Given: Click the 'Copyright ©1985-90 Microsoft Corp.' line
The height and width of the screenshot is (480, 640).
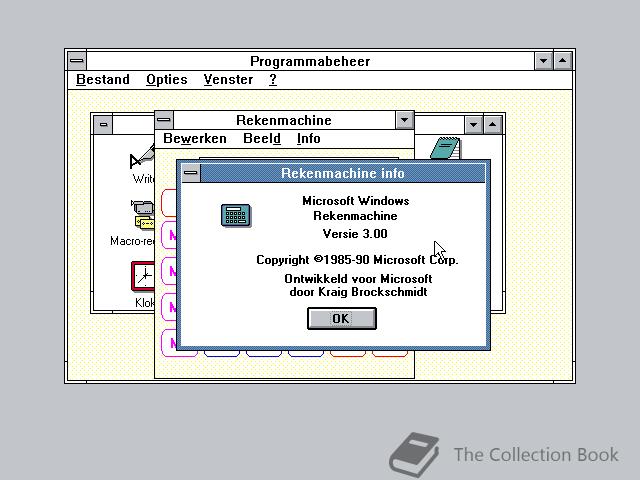Looking at the screenshot, I should pos(358,260).
